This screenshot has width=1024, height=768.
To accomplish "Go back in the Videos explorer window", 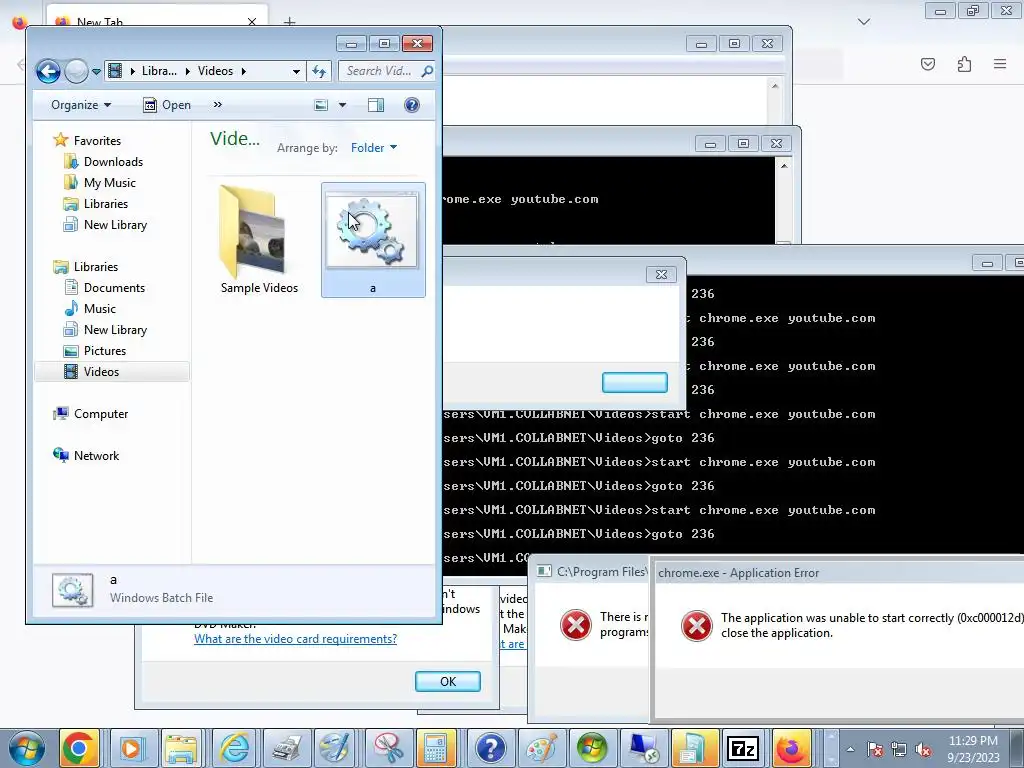I will coord(48,71).
